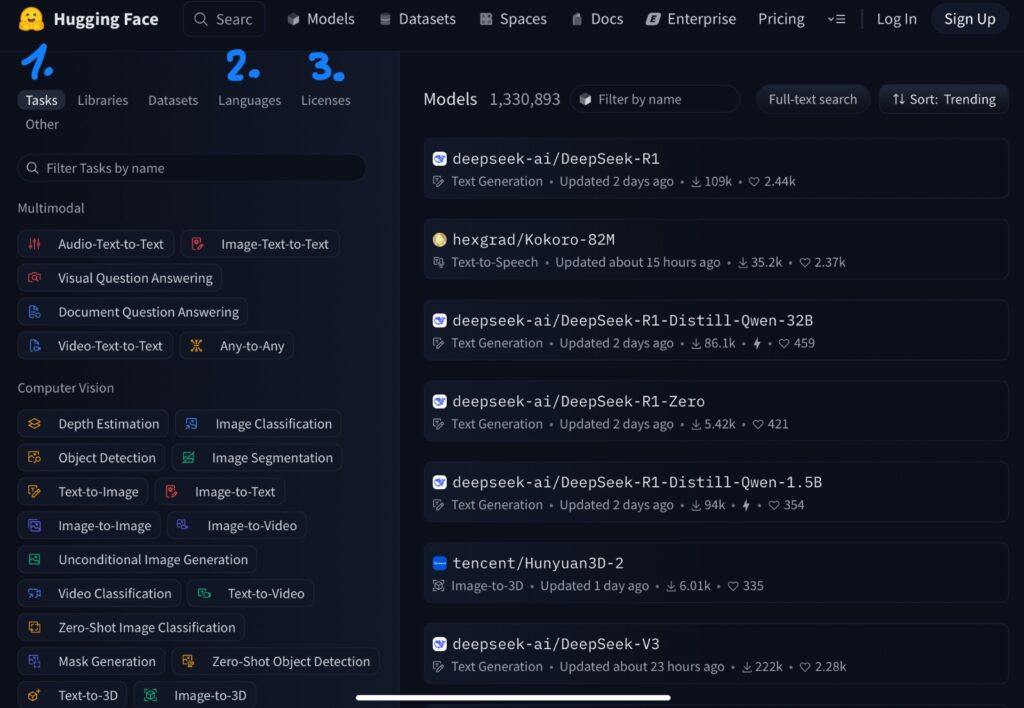
Task: Click the Text-to-Video task icon
Action: pos(204,594)
